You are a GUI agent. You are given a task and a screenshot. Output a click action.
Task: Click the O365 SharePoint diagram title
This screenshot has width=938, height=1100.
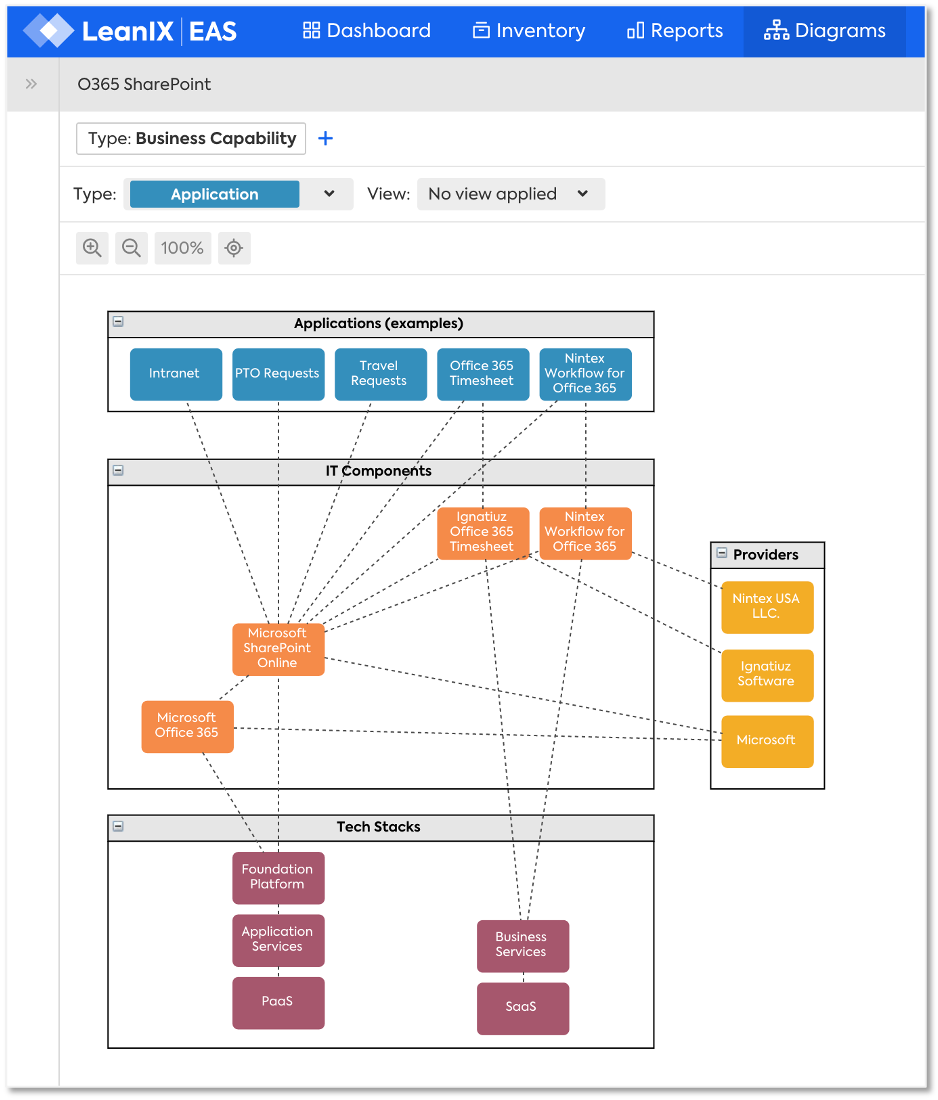tap(144, 84)
